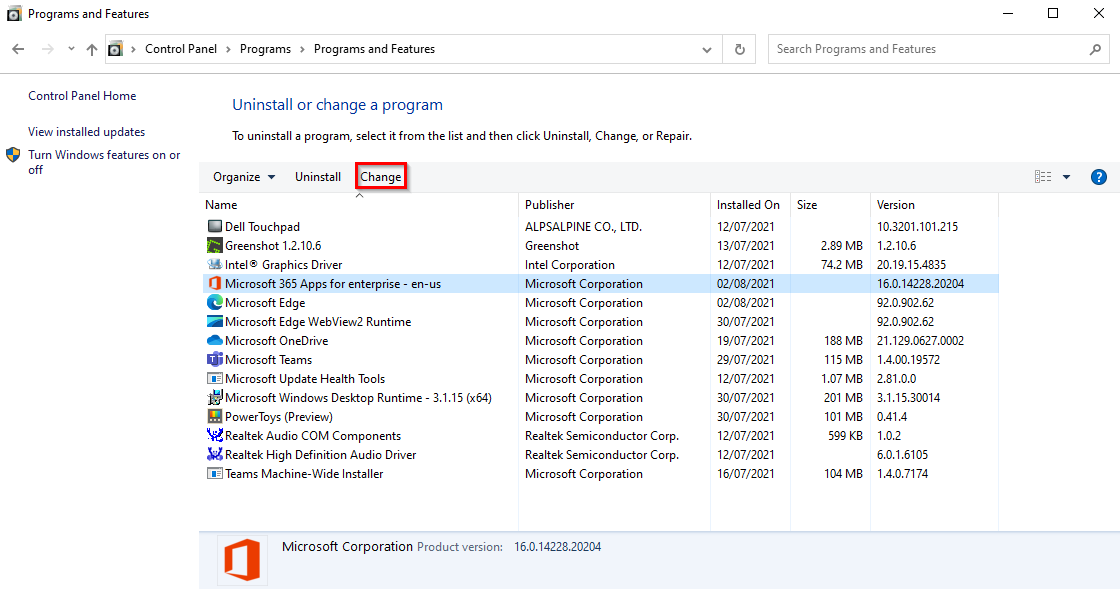Click the Uninstall toolbar button
The height and width of the screenshot is (589, 1120).
(318, 177)
